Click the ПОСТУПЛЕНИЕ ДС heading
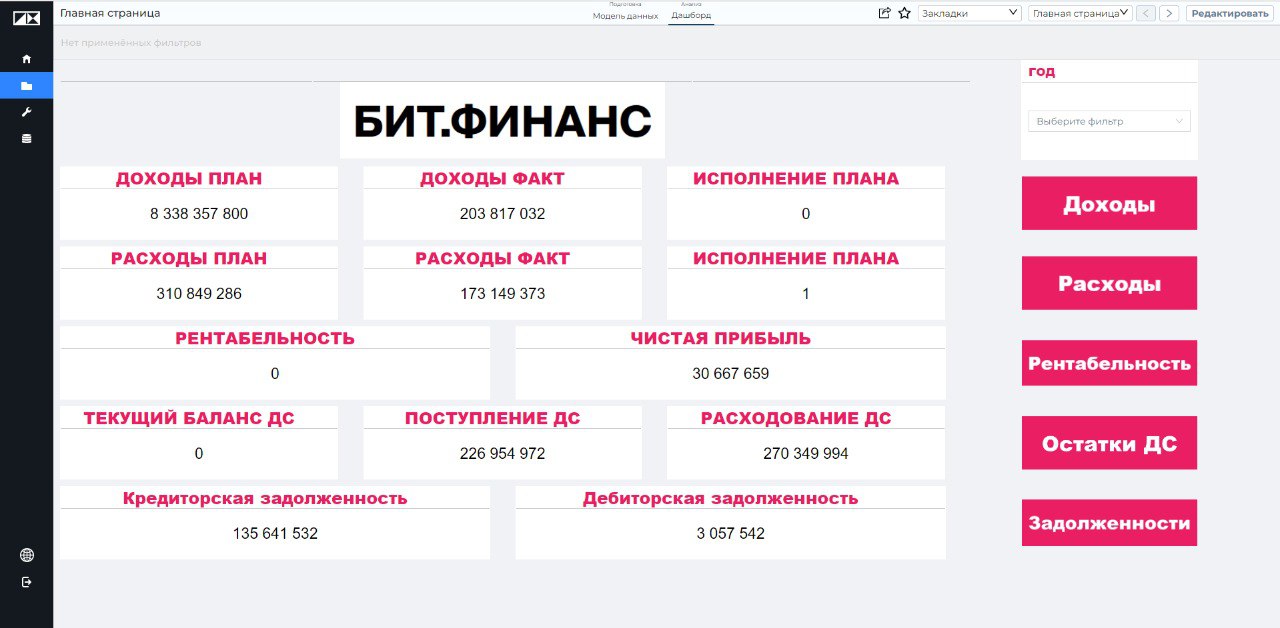Image resolution: width=1280 pixels, height=628 pixels. coord(492,419)
